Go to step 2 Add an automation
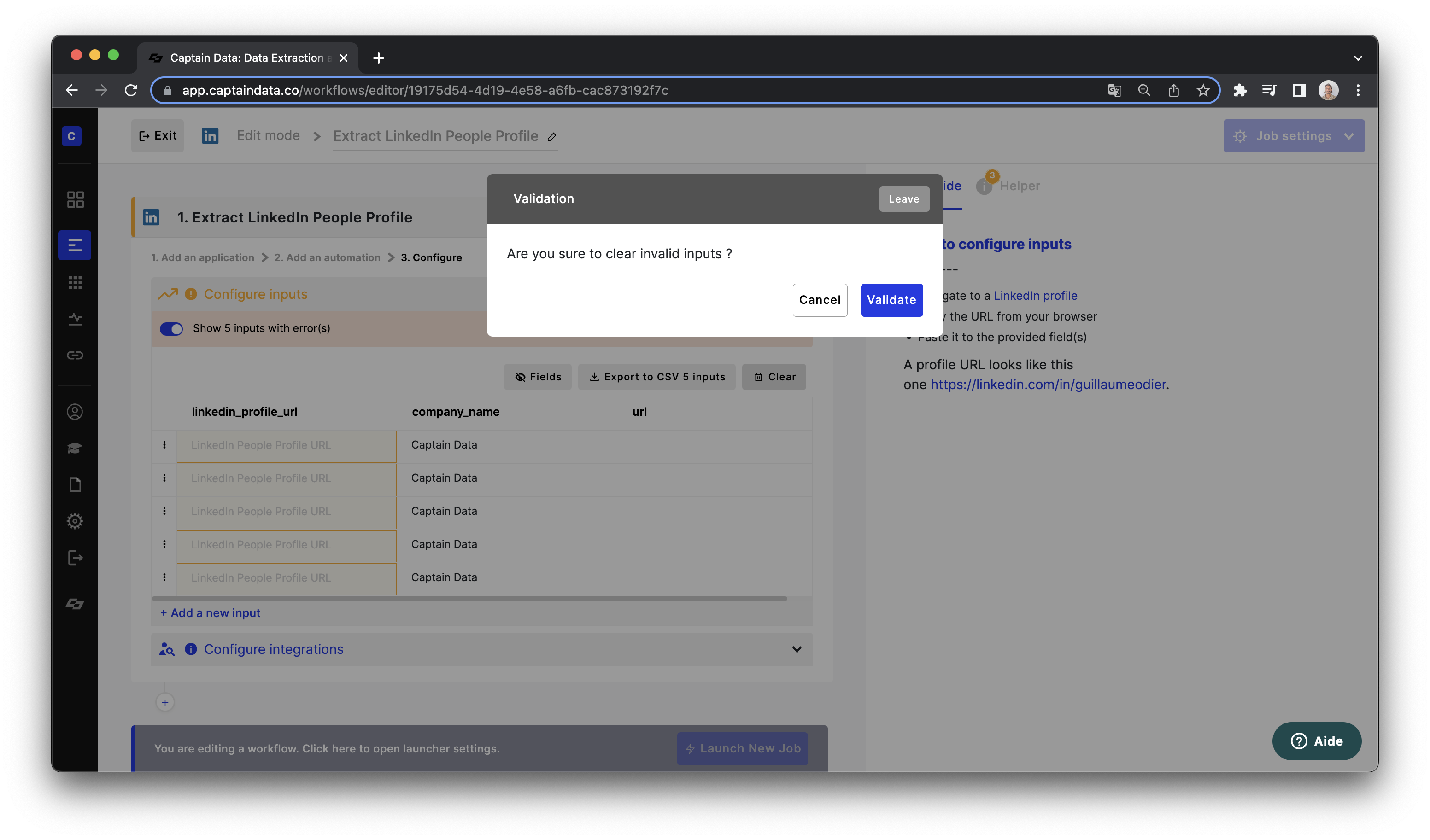This screenshot has width=1430, height=840. tap(327, 257)
